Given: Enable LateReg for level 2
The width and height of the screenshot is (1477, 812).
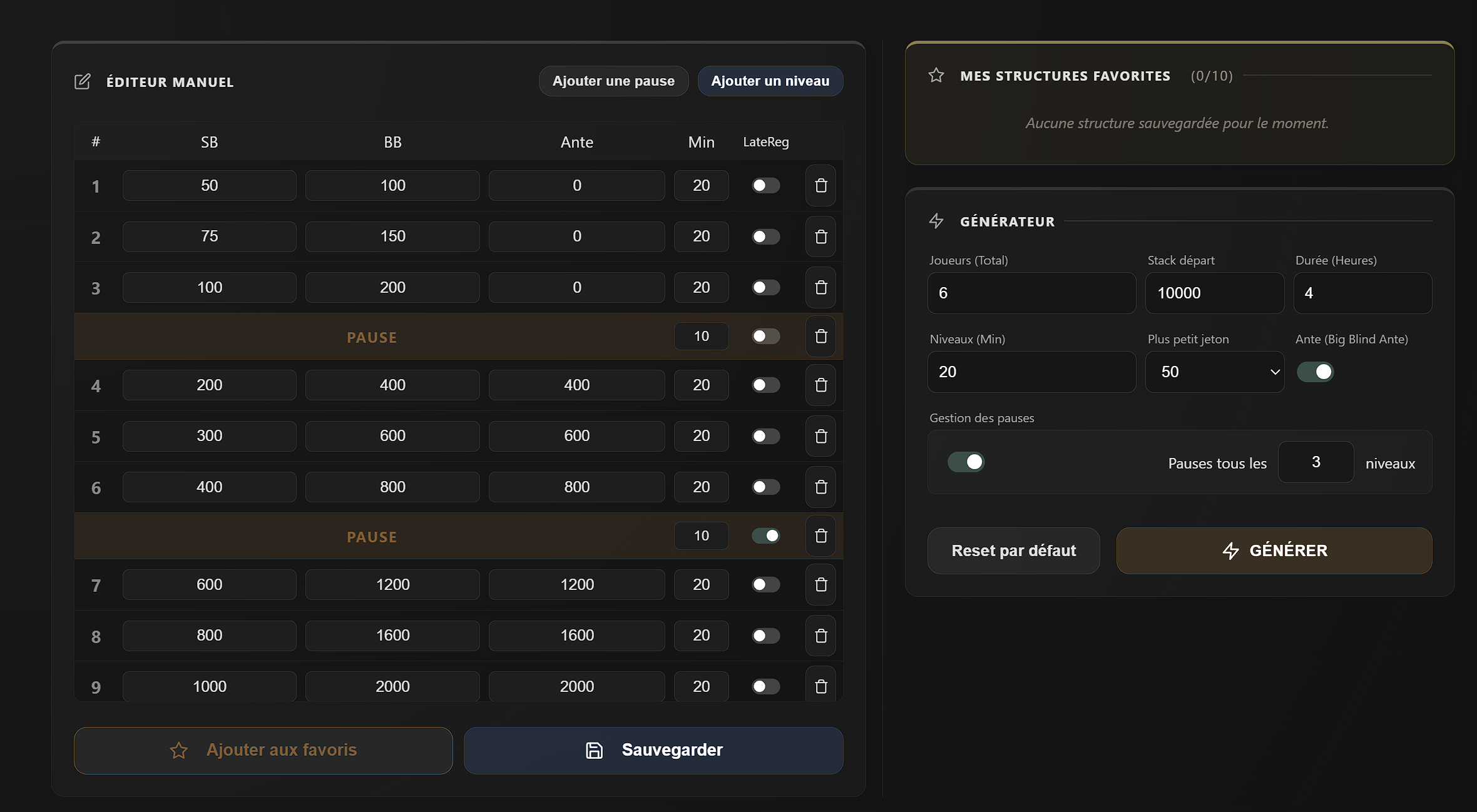Looking at the screenshot, I should [x=765, y=236].
